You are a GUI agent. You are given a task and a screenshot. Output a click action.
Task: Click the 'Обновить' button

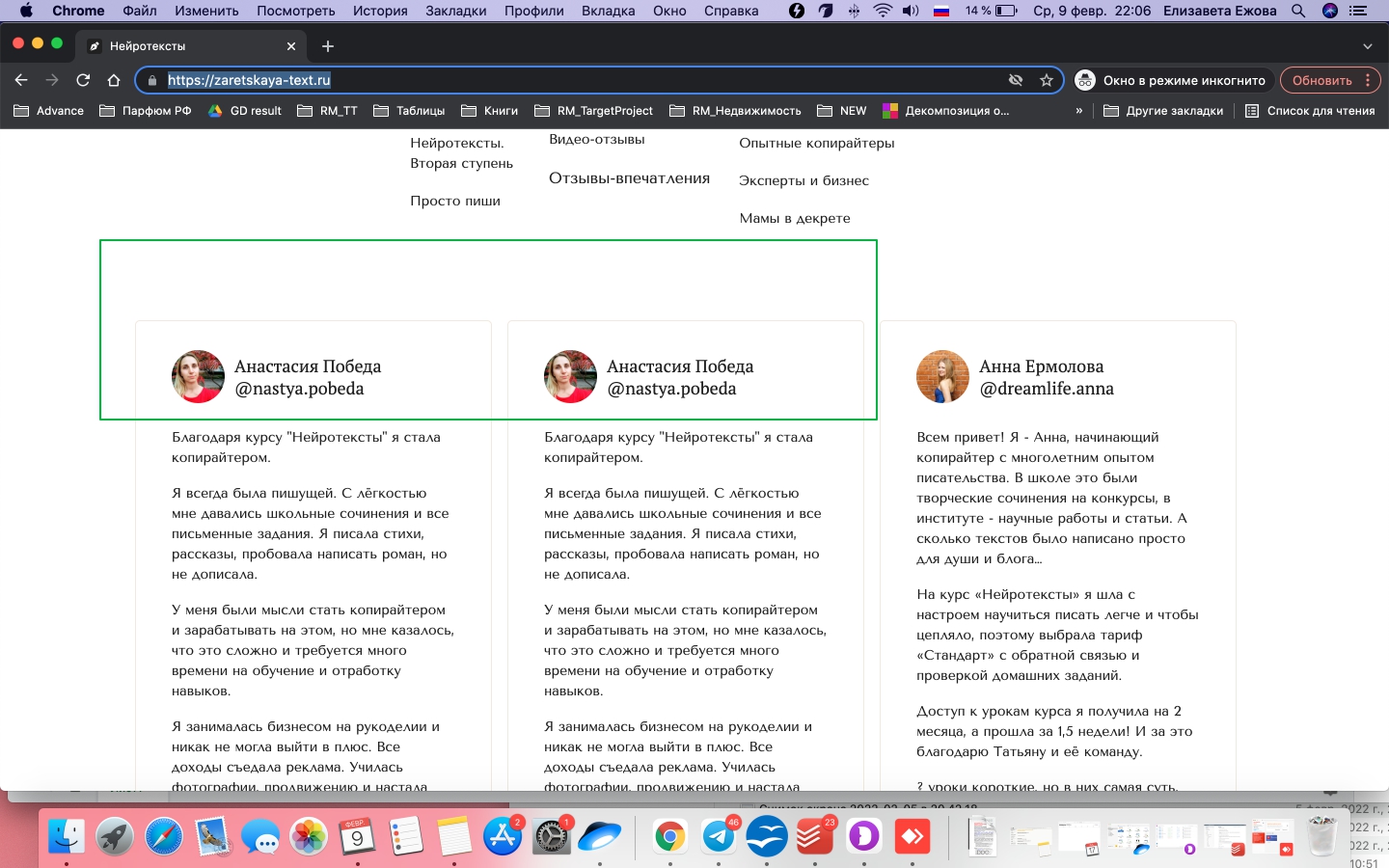1321,80
